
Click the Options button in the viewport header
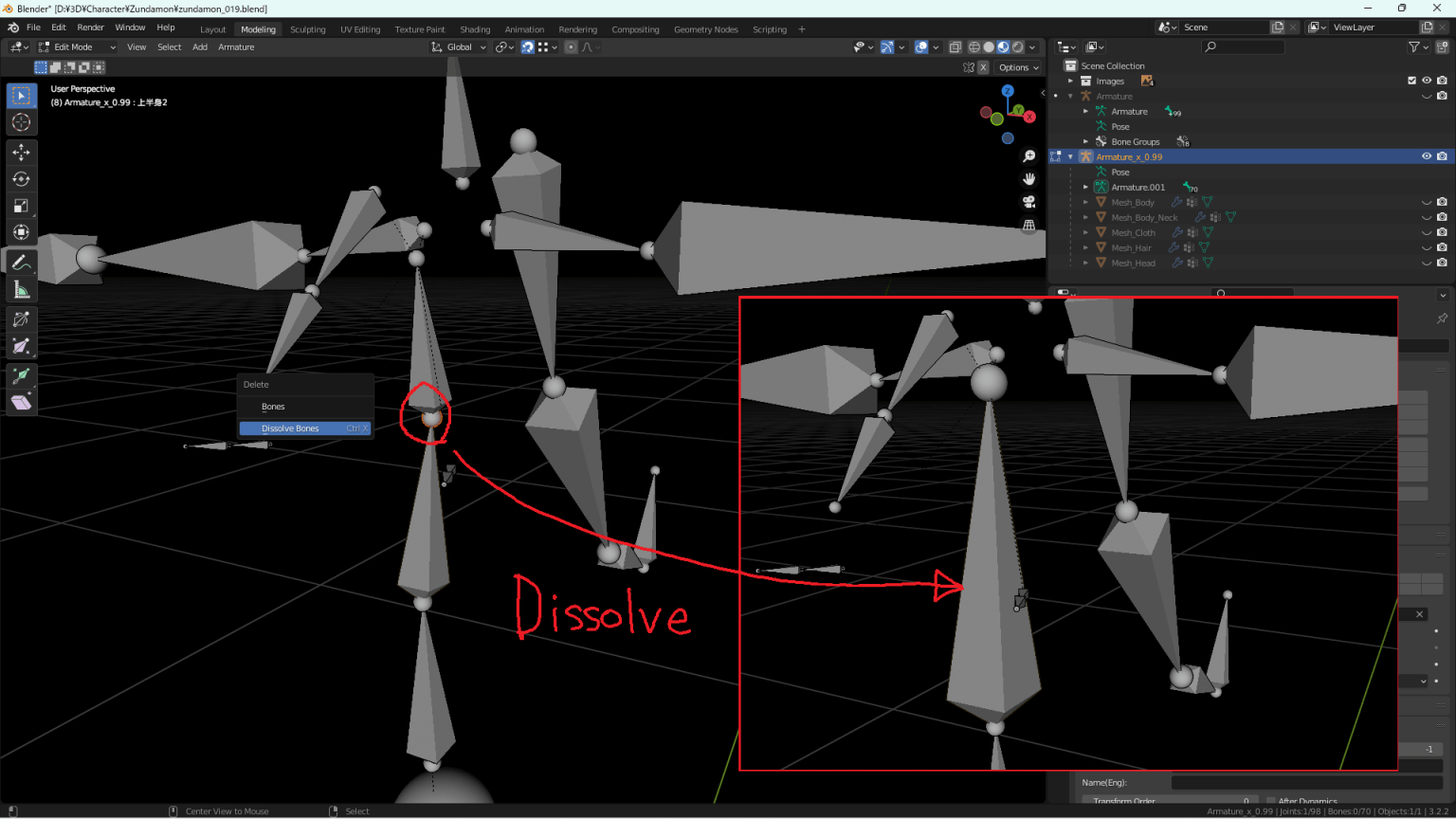click(1017, 67)
